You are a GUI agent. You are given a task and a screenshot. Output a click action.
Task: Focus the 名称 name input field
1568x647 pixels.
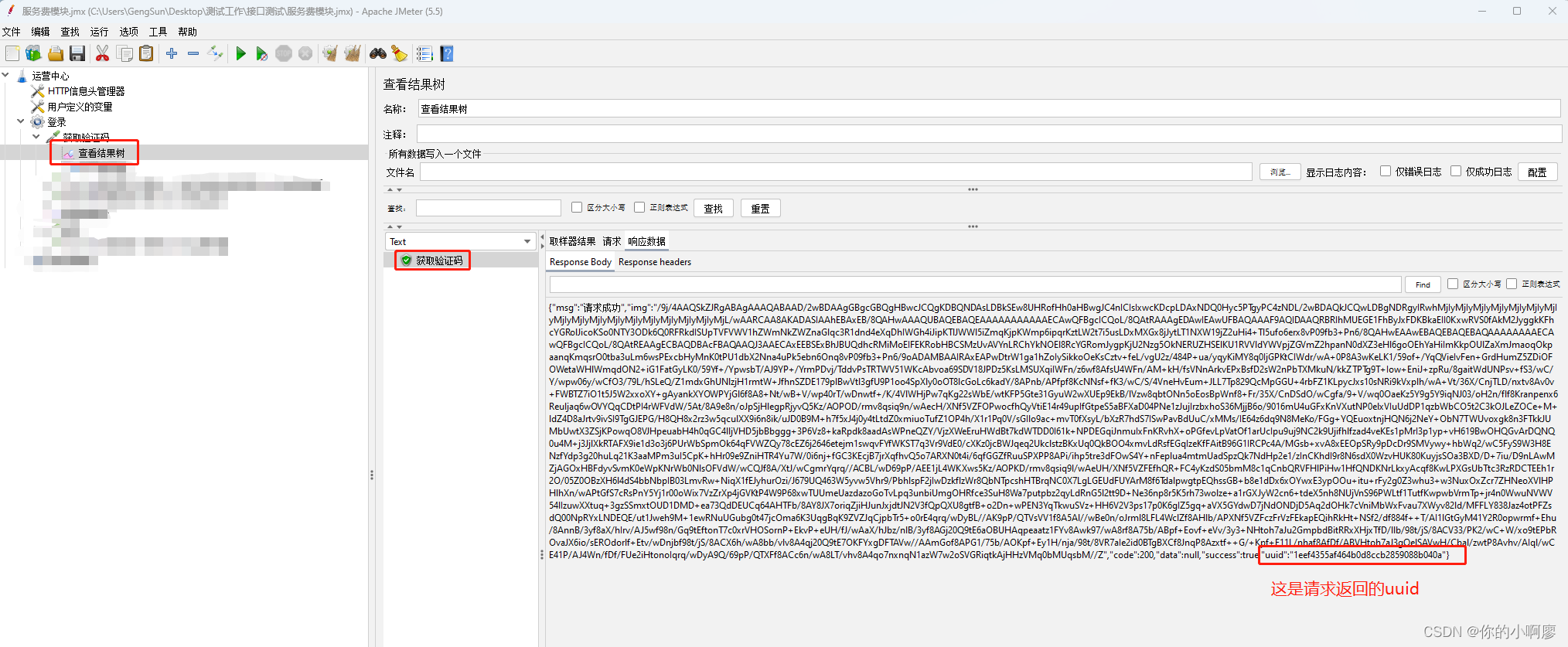coord(989,109)
